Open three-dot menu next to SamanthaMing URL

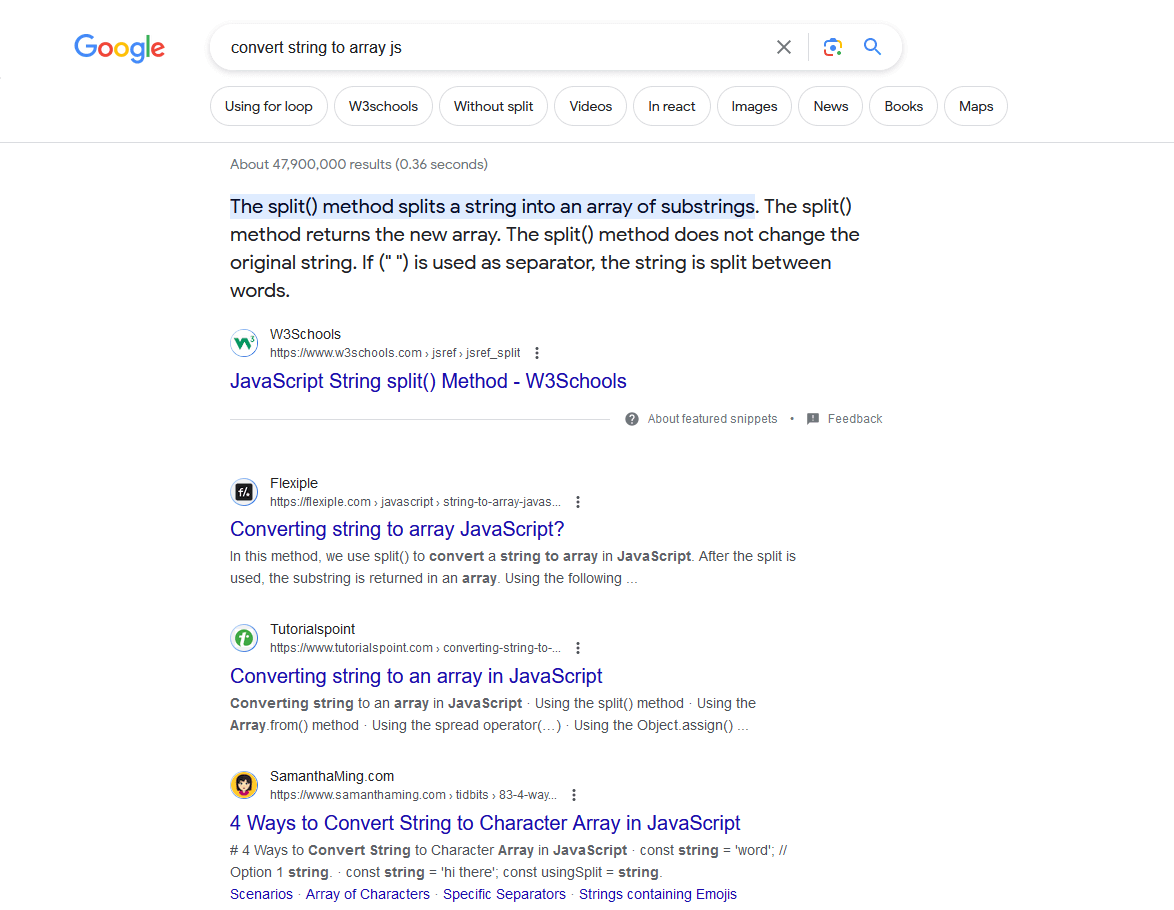coord(574,795)
